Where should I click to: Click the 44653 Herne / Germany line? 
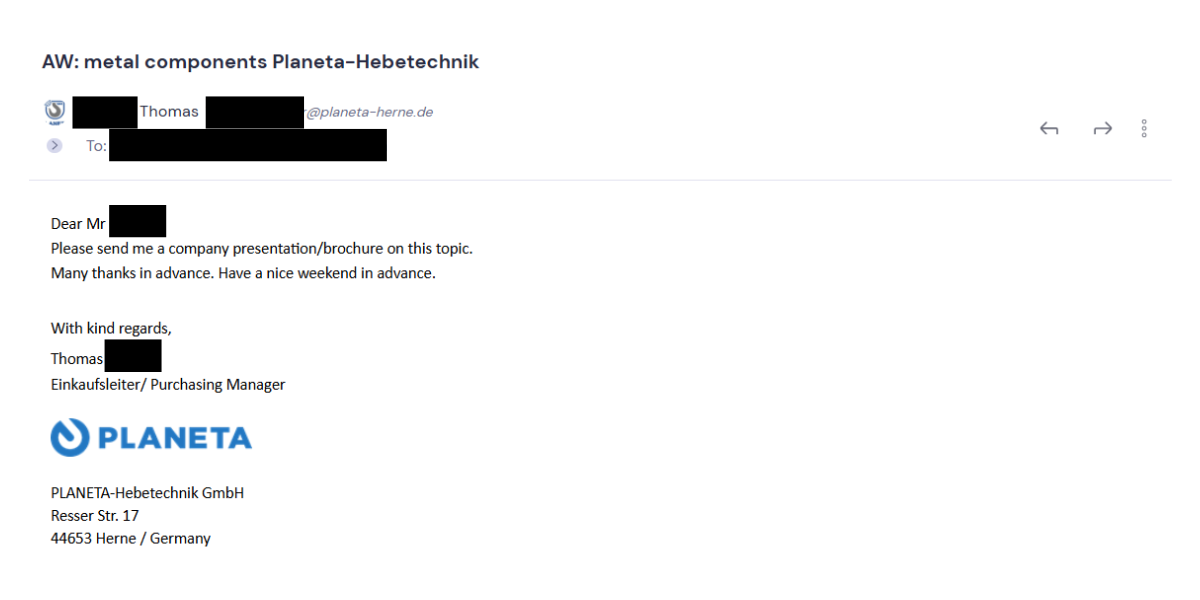point(131,538)
